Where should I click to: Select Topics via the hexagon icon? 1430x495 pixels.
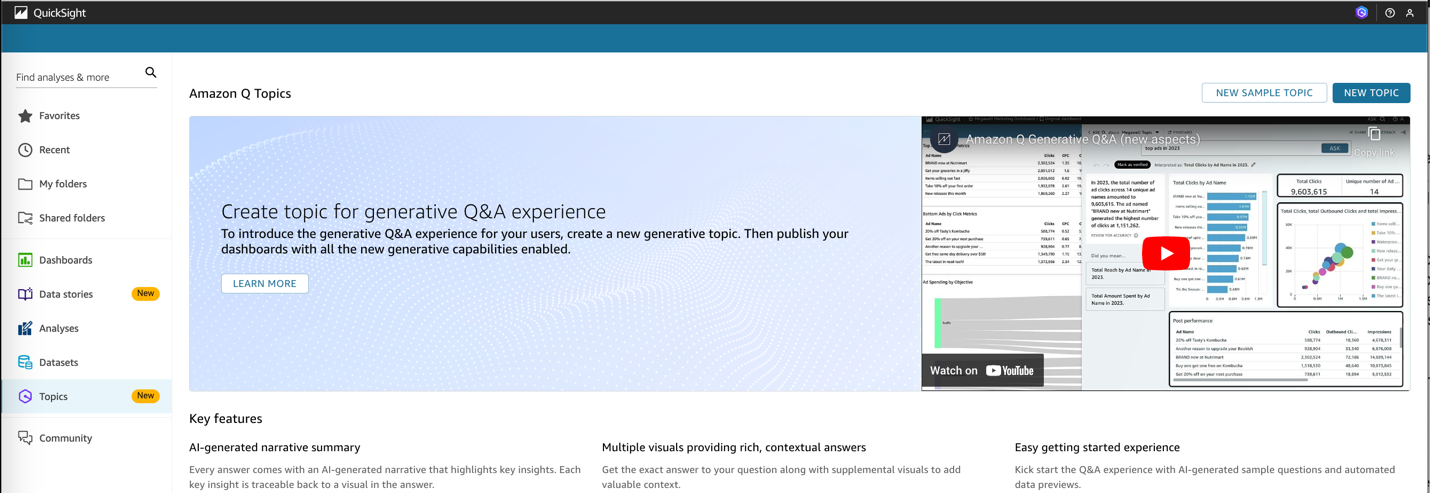(x=25, y=396)
